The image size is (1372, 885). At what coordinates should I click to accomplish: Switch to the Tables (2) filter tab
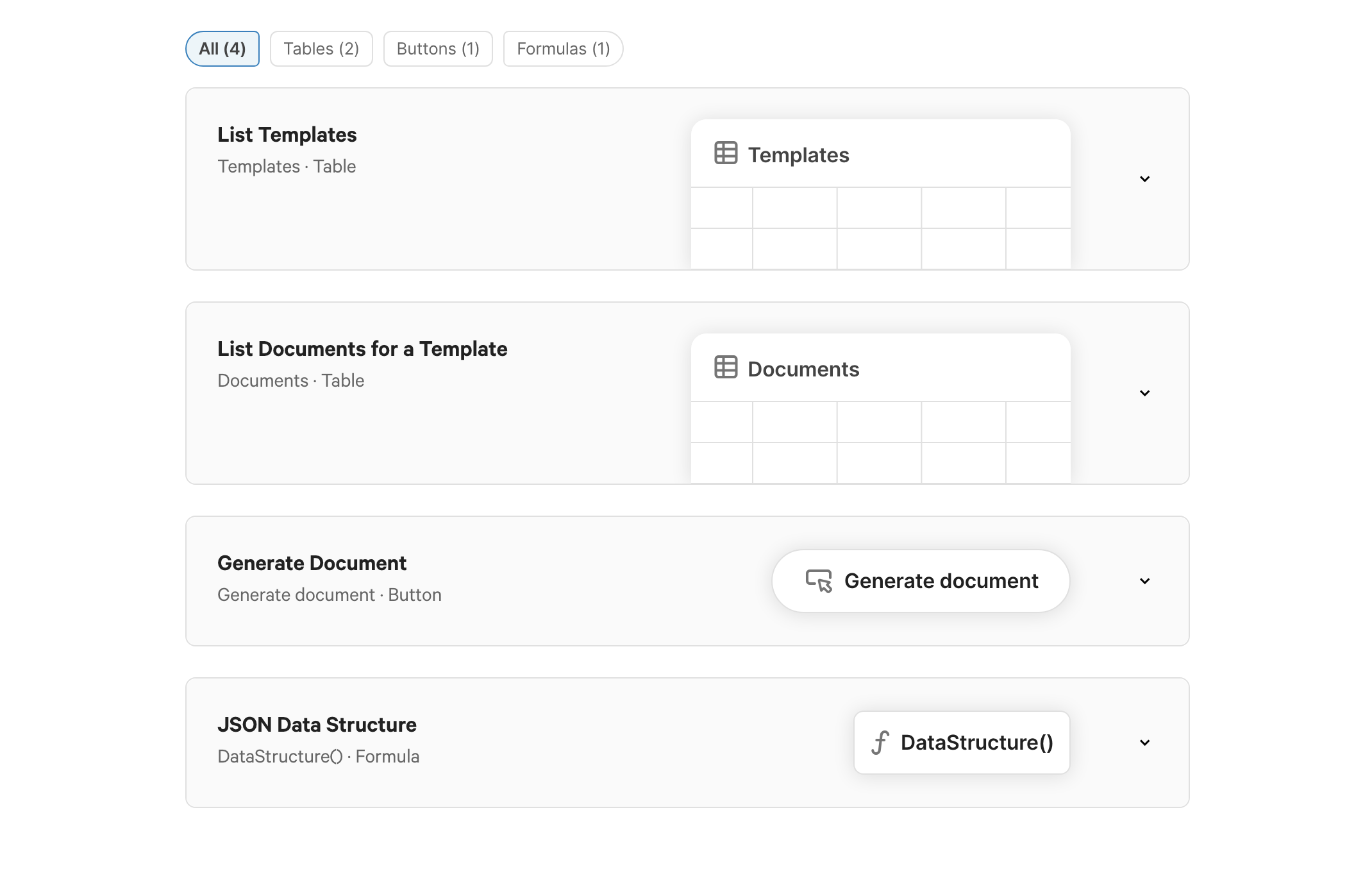321,48
